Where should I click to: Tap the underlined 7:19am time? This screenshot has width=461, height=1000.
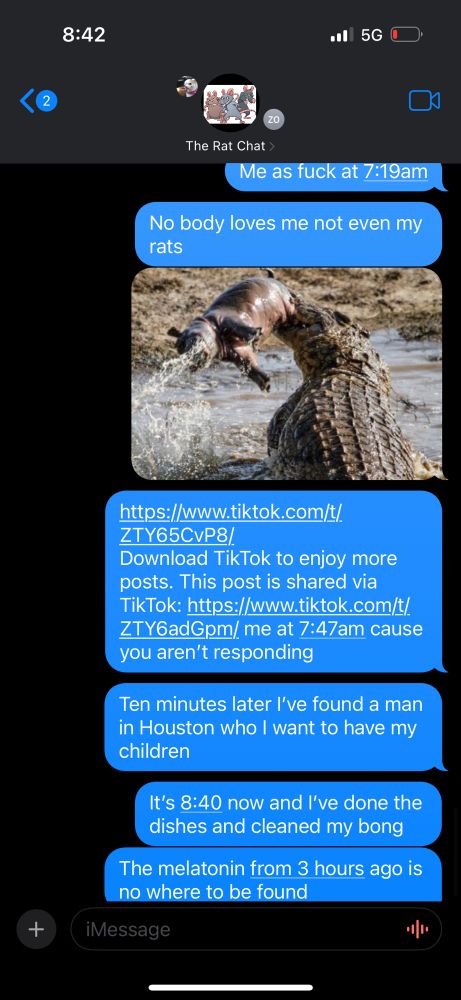pyautogui.click(x=395, y=172)
